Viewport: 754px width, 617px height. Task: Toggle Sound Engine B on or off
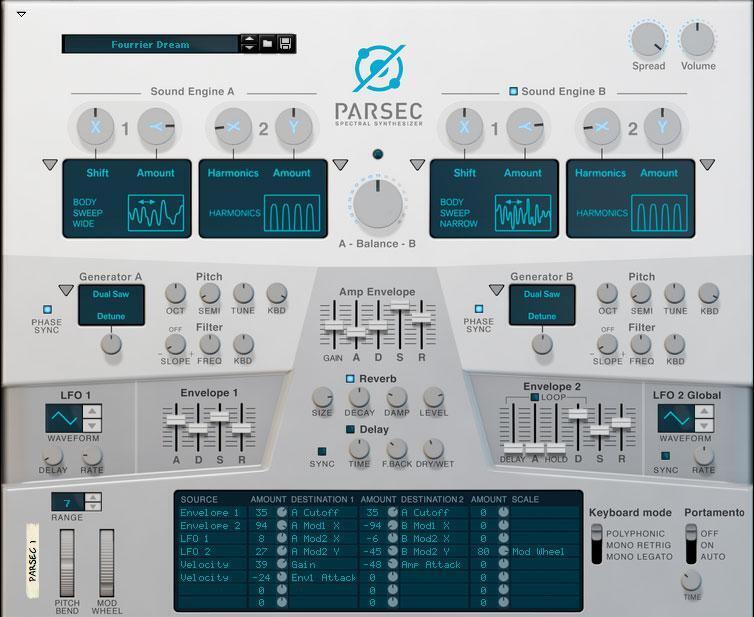pyautogui.click(x=513, y=91)
